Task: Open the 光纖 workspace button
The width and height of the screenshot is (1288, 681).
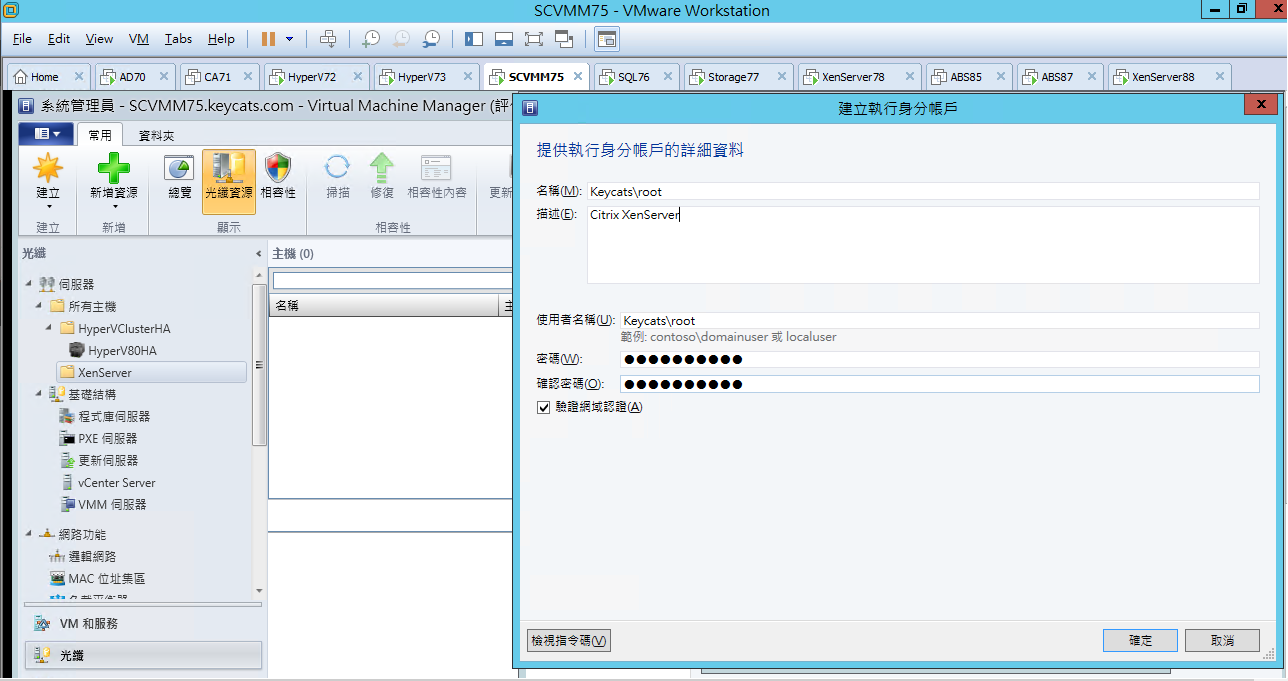Action: click(x=144, y=655)
